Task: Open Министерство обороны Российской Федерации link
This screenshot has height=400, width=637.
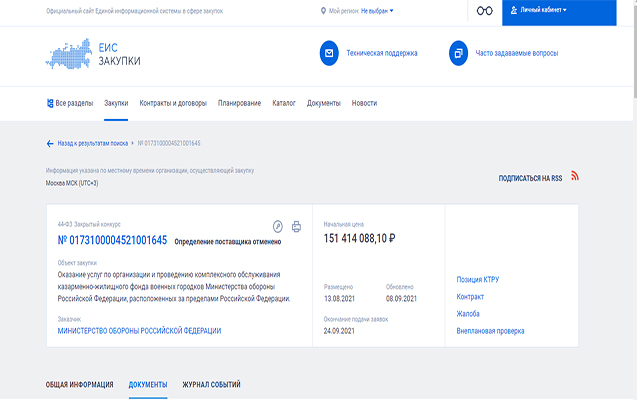Action: tap(139, 330)
